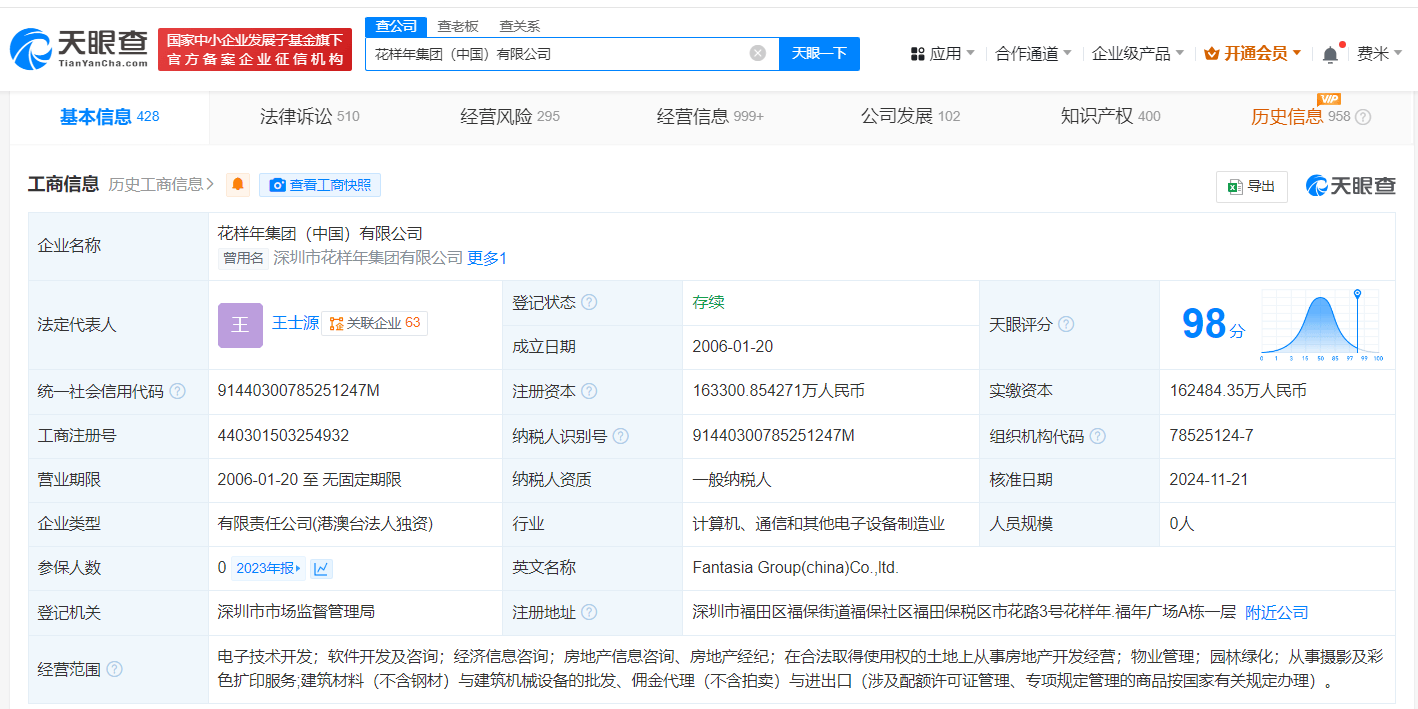Click the TianYanCha logo
1418x709 pixels.
pos(78,49)
